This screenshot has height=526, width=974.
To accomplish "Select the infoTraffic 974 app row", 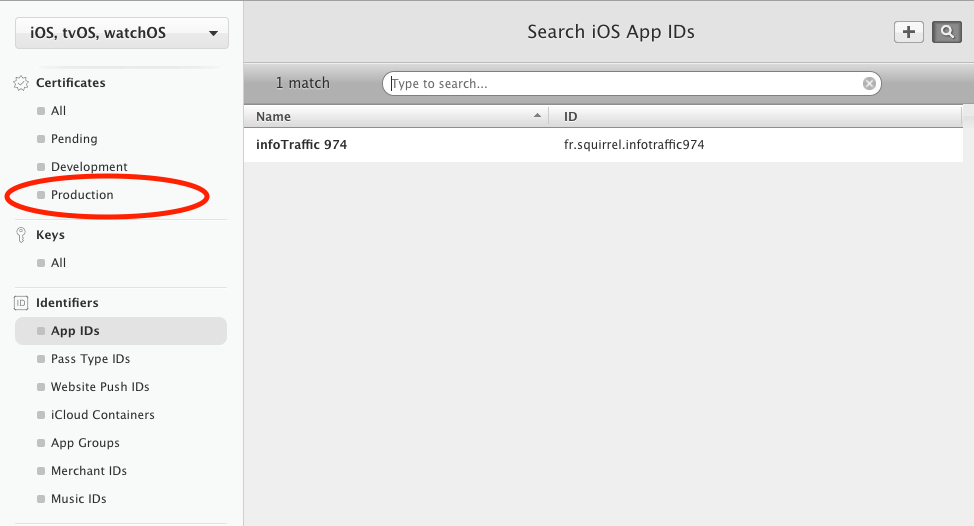I will point(603,145).
